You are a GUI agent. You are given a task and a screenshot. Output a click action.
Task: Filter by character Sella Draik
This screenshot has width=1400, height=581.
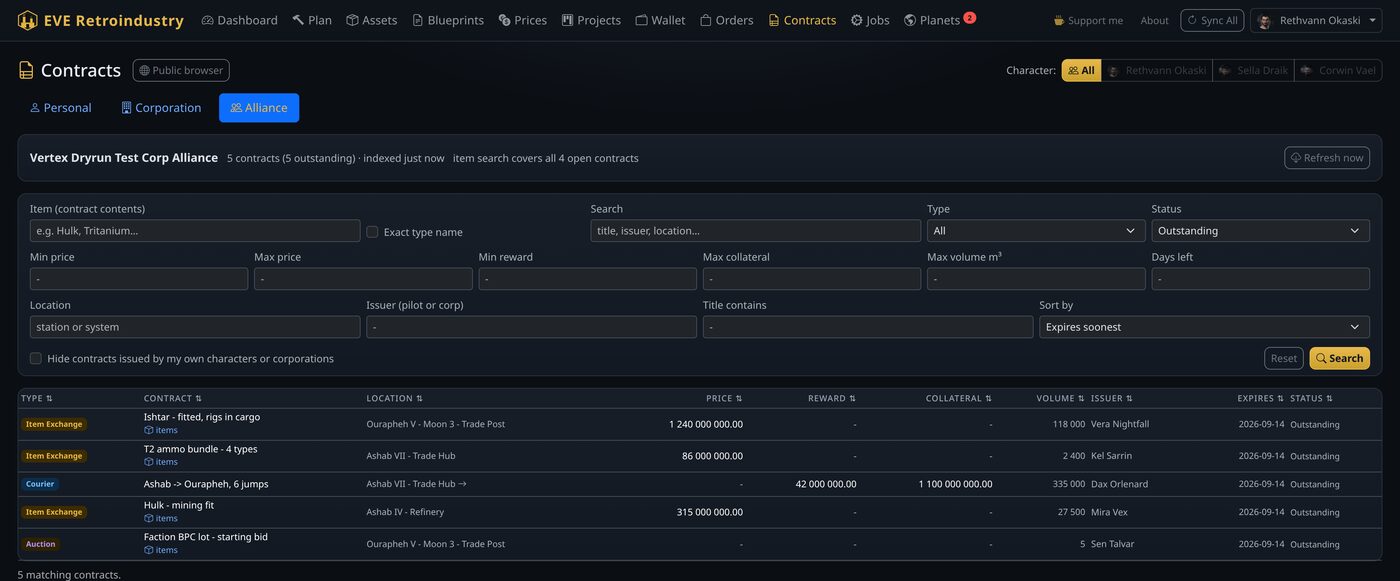[x=1253, y=70]
